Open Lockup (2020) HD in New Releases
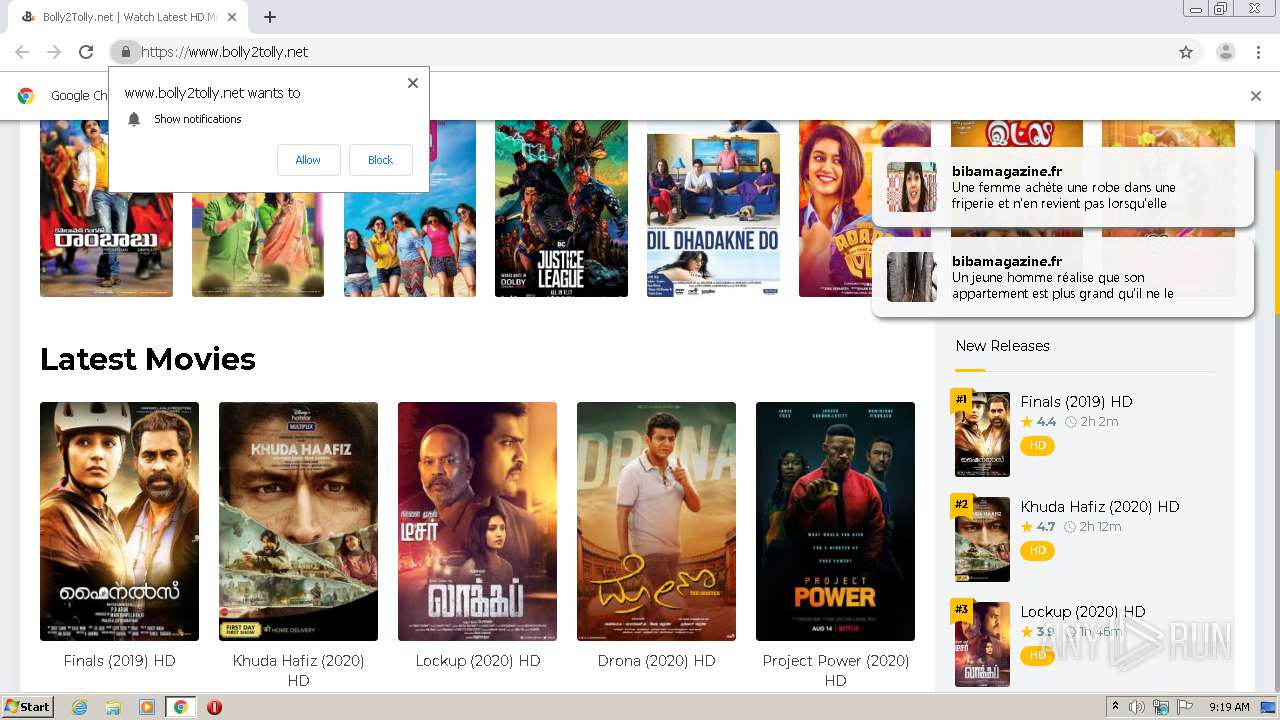Image resolution: width=1280 pixels, height=720 pixels. (x=1083, y=612)
